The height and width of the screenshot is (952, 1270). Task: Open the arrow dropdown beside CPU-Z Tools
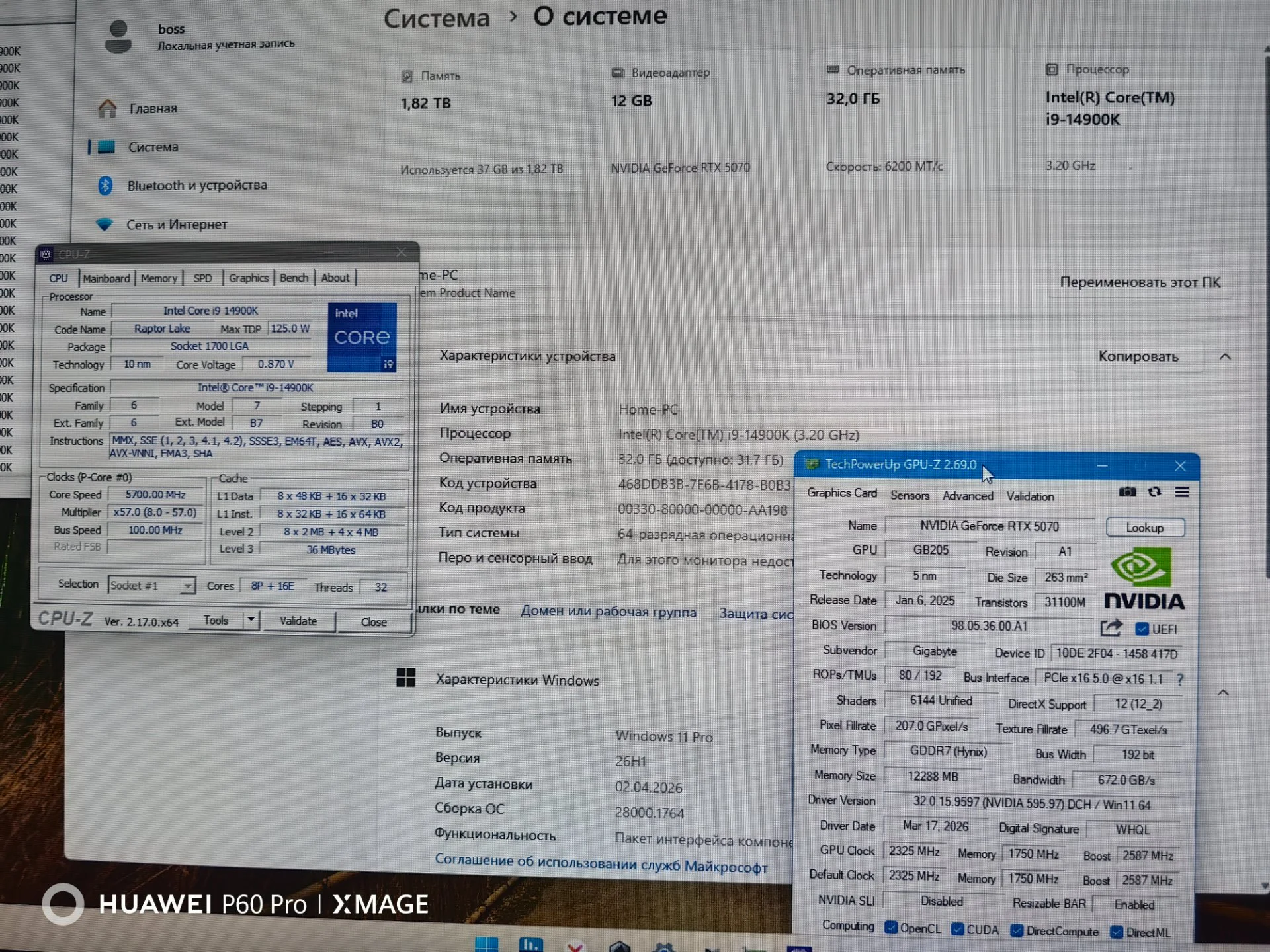[x=251, y=620]
